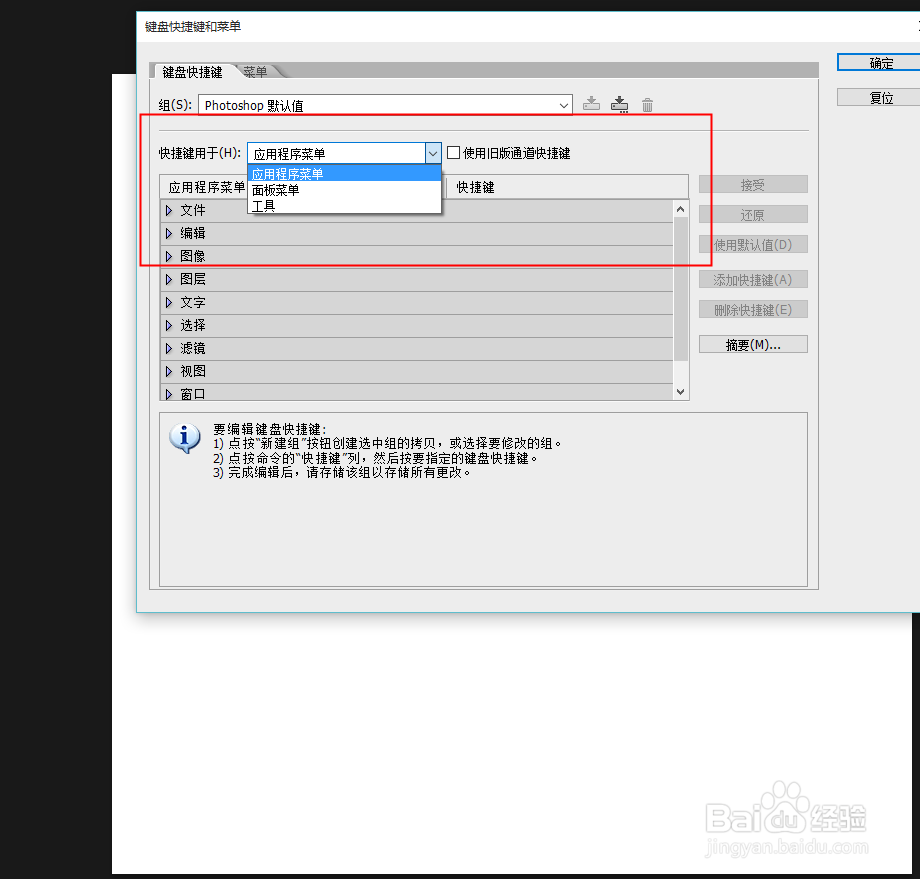Screen dimensions: 920x879
Task: Click 使用默认值(D) button
Action: [753, 244]
